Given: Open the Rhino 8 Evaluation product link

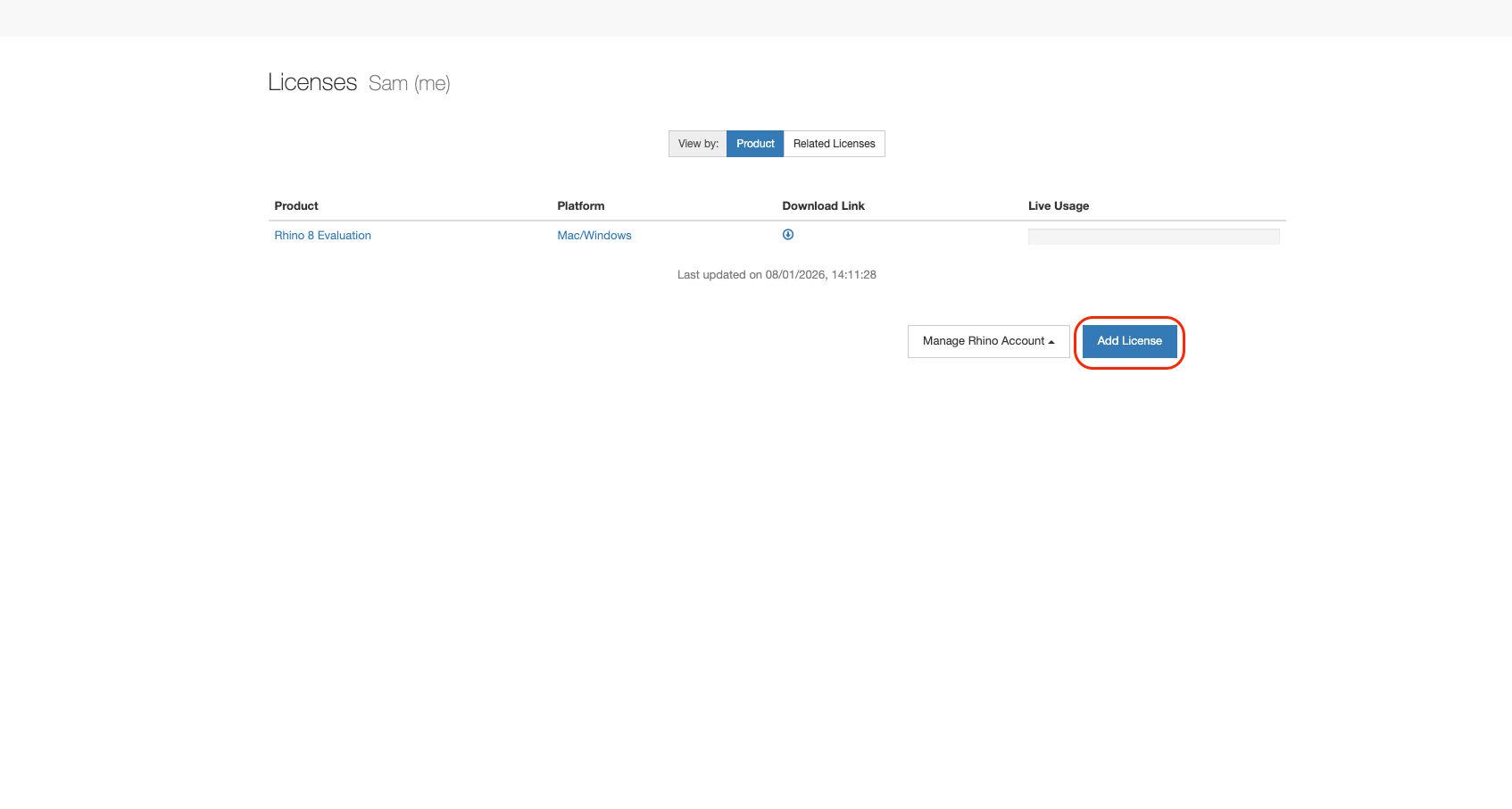Looking at the screenshot, I should (322, 236).
